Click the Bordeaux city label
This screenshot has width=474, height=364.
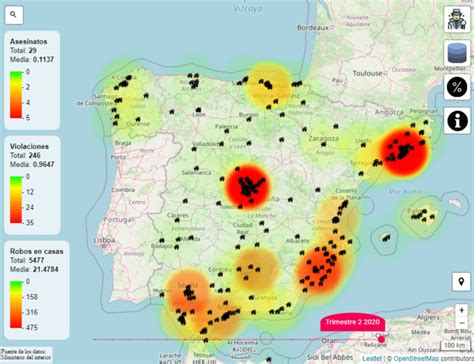313,28
